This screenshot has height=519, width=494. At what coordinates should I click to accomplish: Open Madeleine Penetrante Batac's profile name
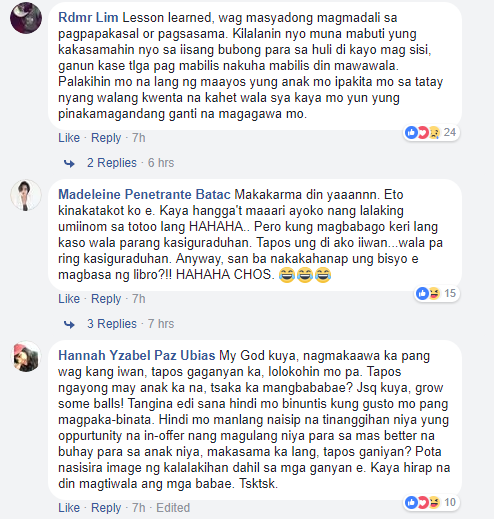click(x=144, y=195)
